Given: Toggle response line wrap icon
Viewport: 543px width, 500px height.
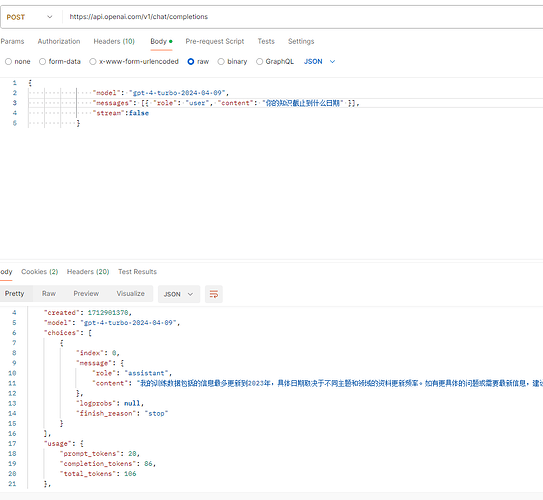Looking at the screenshot, I should click(x=214, y=294).
